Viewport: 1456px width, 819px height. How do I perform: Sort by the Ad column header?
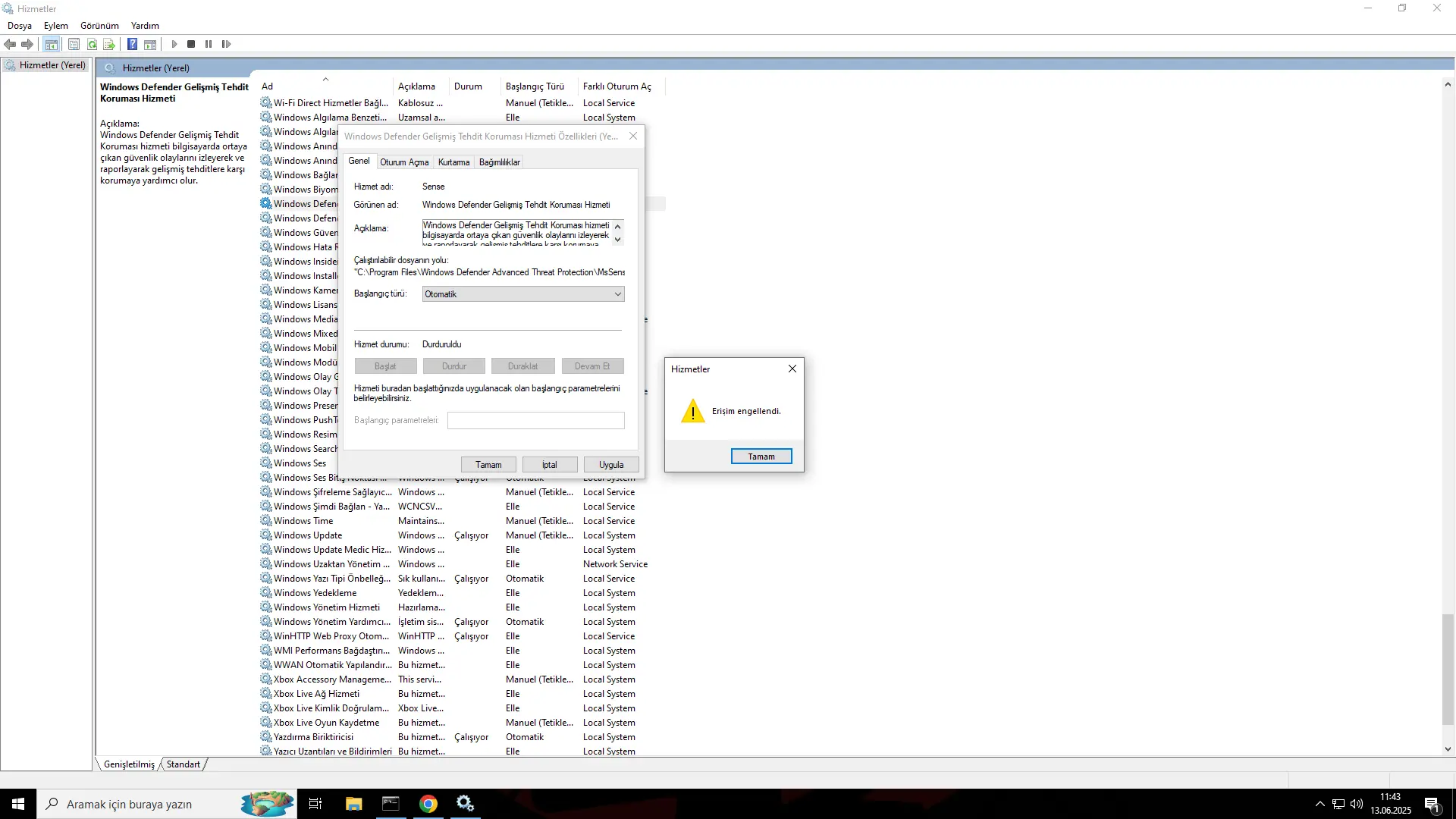[326, 86]
